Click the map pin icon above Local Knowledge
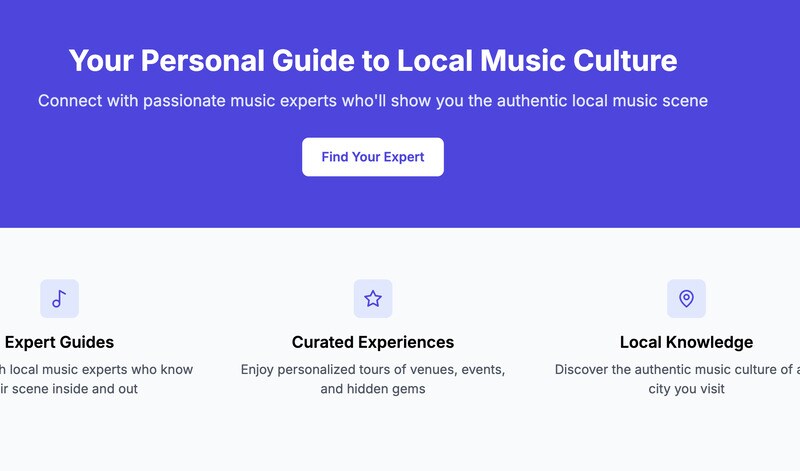 (x=686, y=298)
